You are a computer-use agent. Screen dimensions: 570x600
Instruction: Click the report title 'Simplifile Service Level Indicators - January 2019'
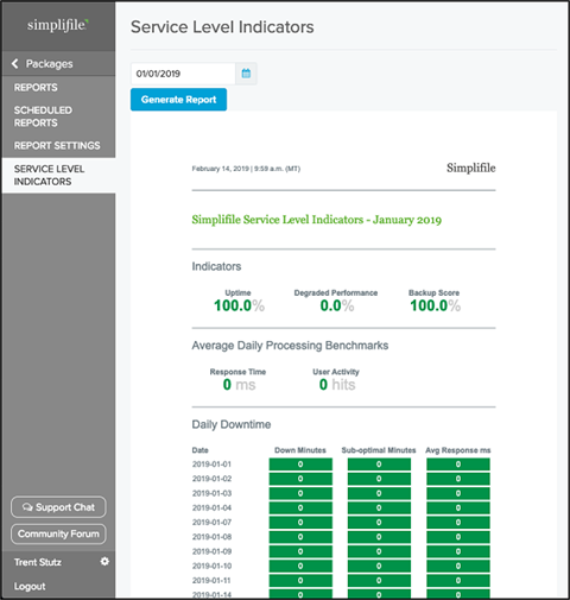pos(316,220)
